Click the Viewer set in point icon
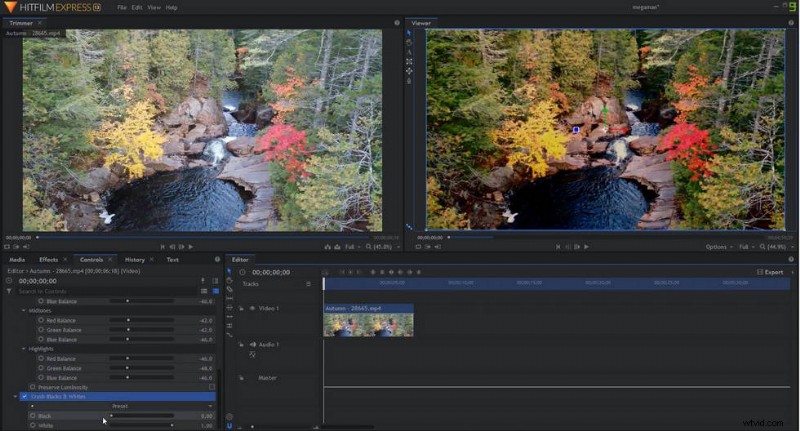The height and width of the screenshot is (431, 800). coord(428,247)
